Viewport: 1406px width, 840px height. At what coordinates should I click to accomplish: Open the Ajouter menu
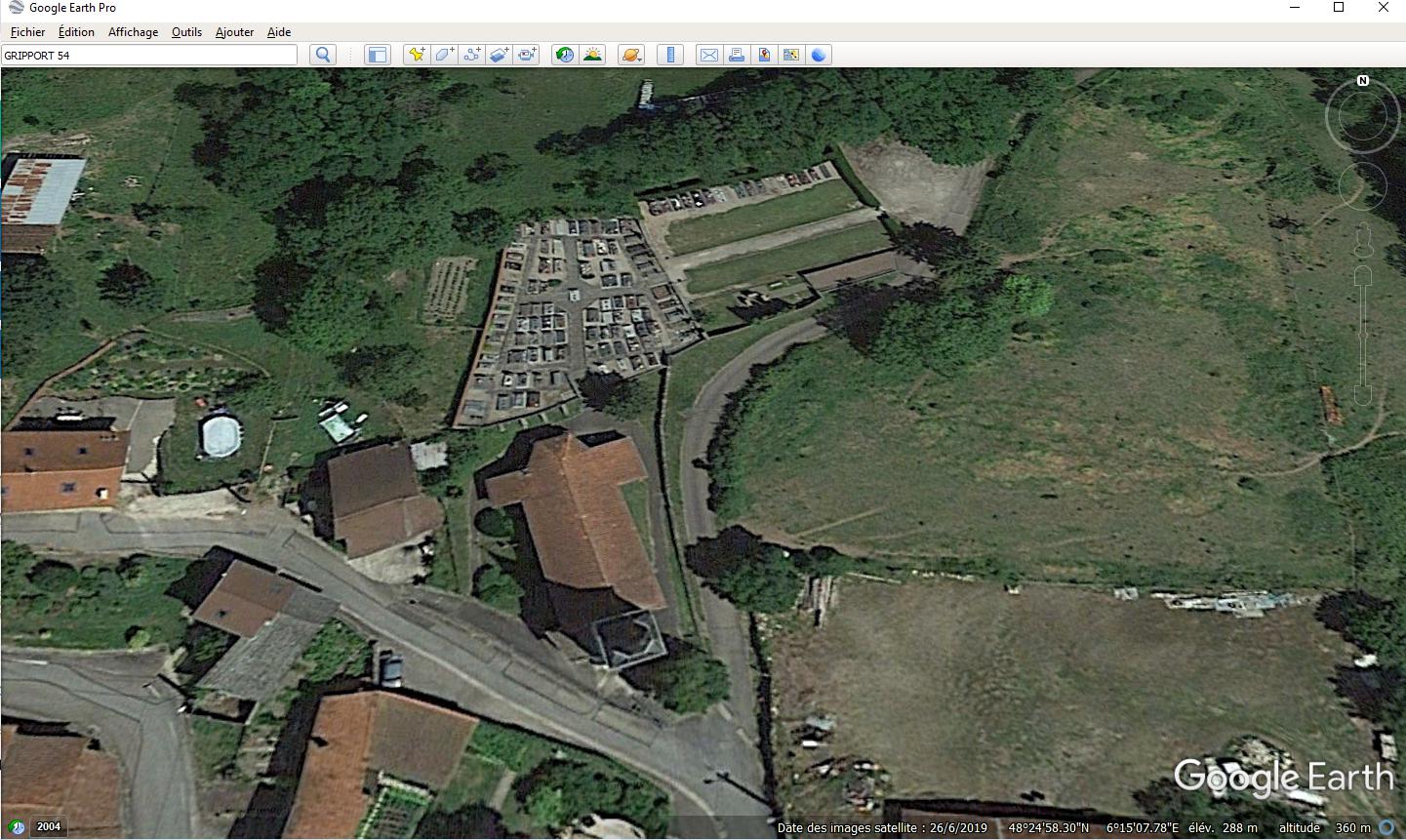point(234,32)
